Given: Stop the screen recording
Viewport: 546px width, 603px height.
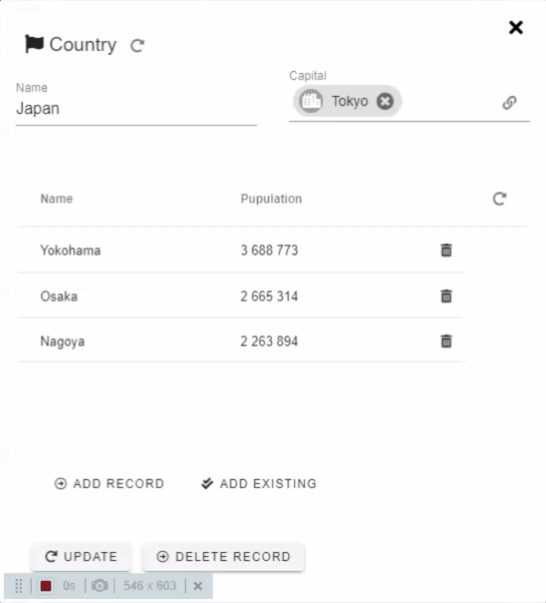Looking at the screenshot, I should (46, 586).
